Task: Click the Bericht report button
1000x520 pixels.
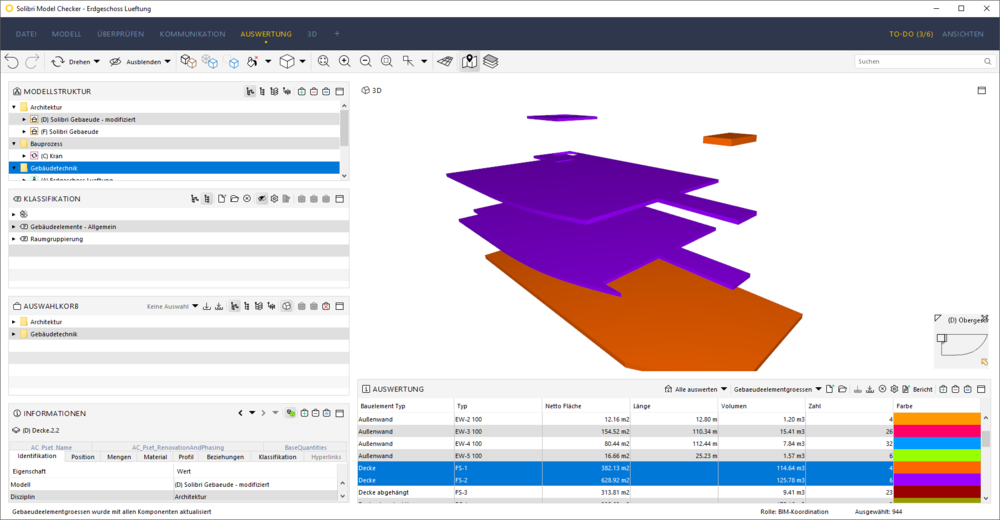Action: pyautogui.click(x=916, y=388)
